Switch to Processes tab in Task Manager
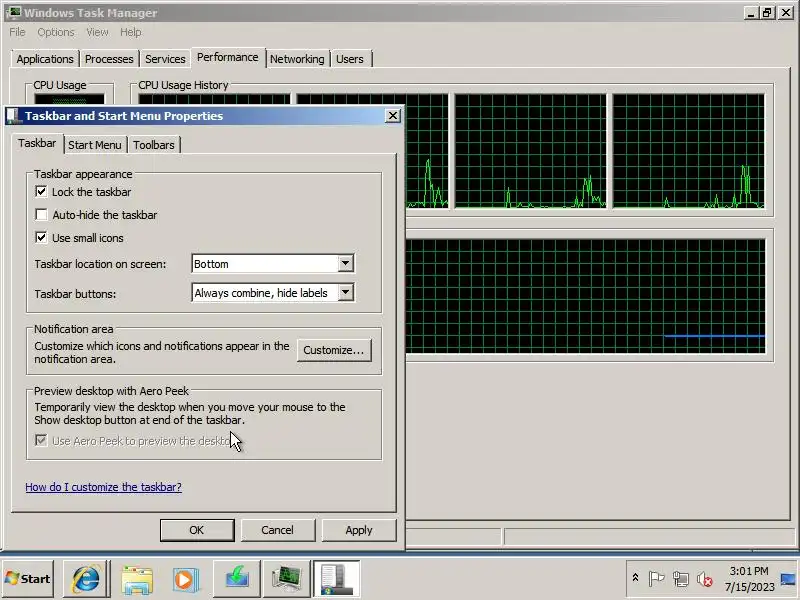Viewport: 800px width, 600px height. click(109, 59)
